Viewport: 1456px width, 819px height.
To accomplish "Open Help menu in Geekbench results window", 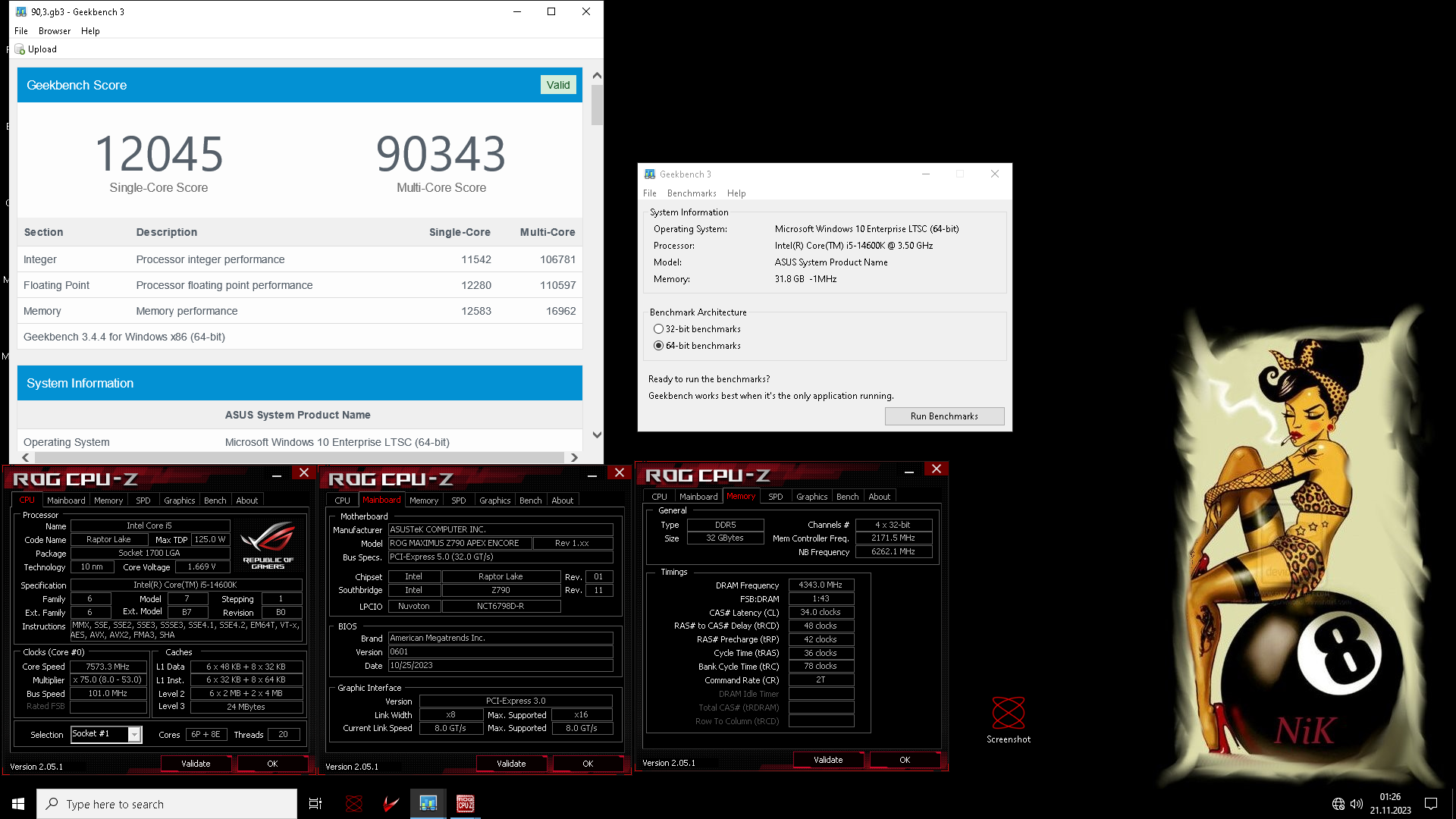I will click(90, 31).
